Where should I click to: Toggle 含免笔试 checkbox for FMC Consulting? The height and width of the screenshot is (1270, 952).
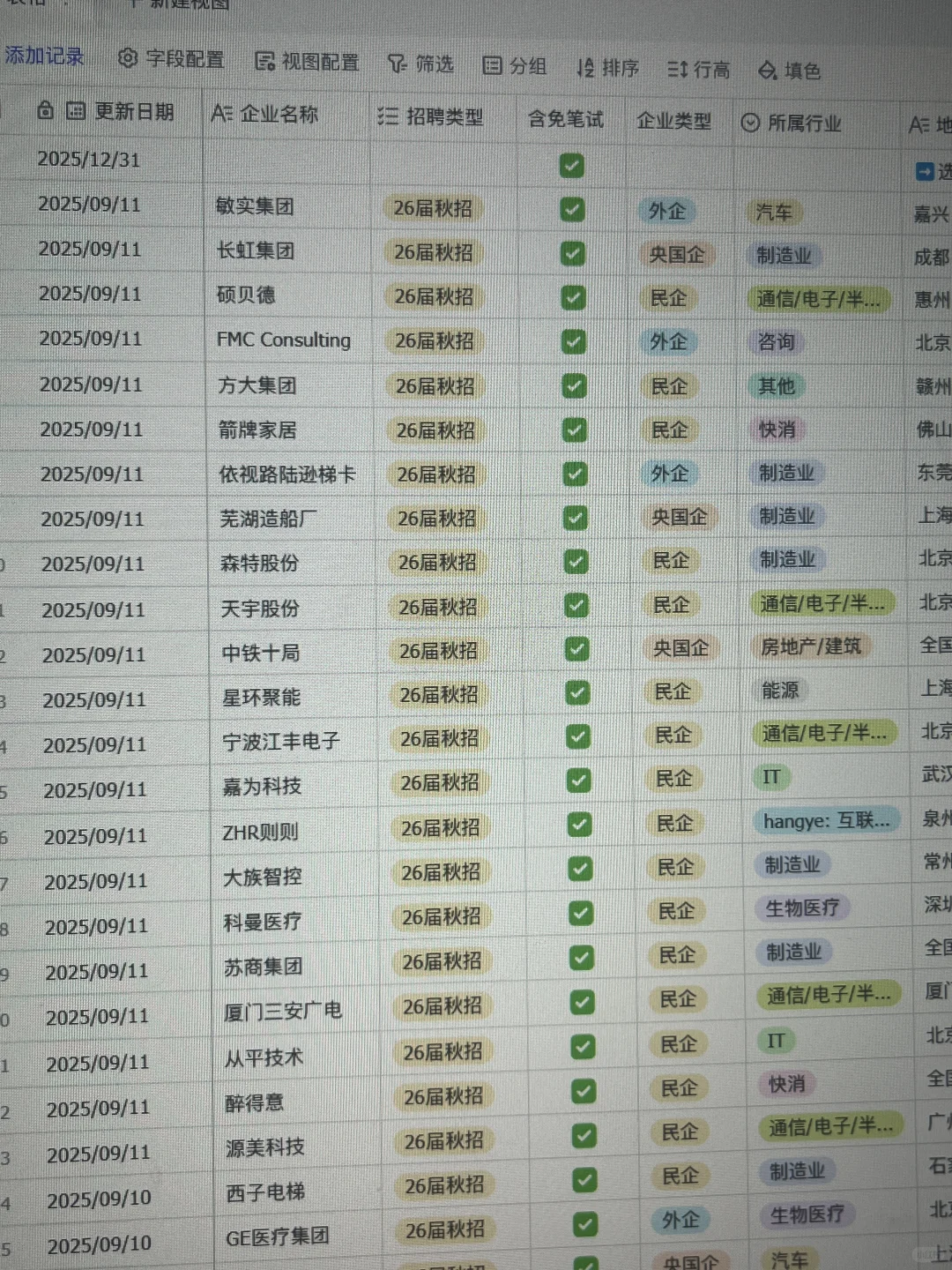point(574,341)
